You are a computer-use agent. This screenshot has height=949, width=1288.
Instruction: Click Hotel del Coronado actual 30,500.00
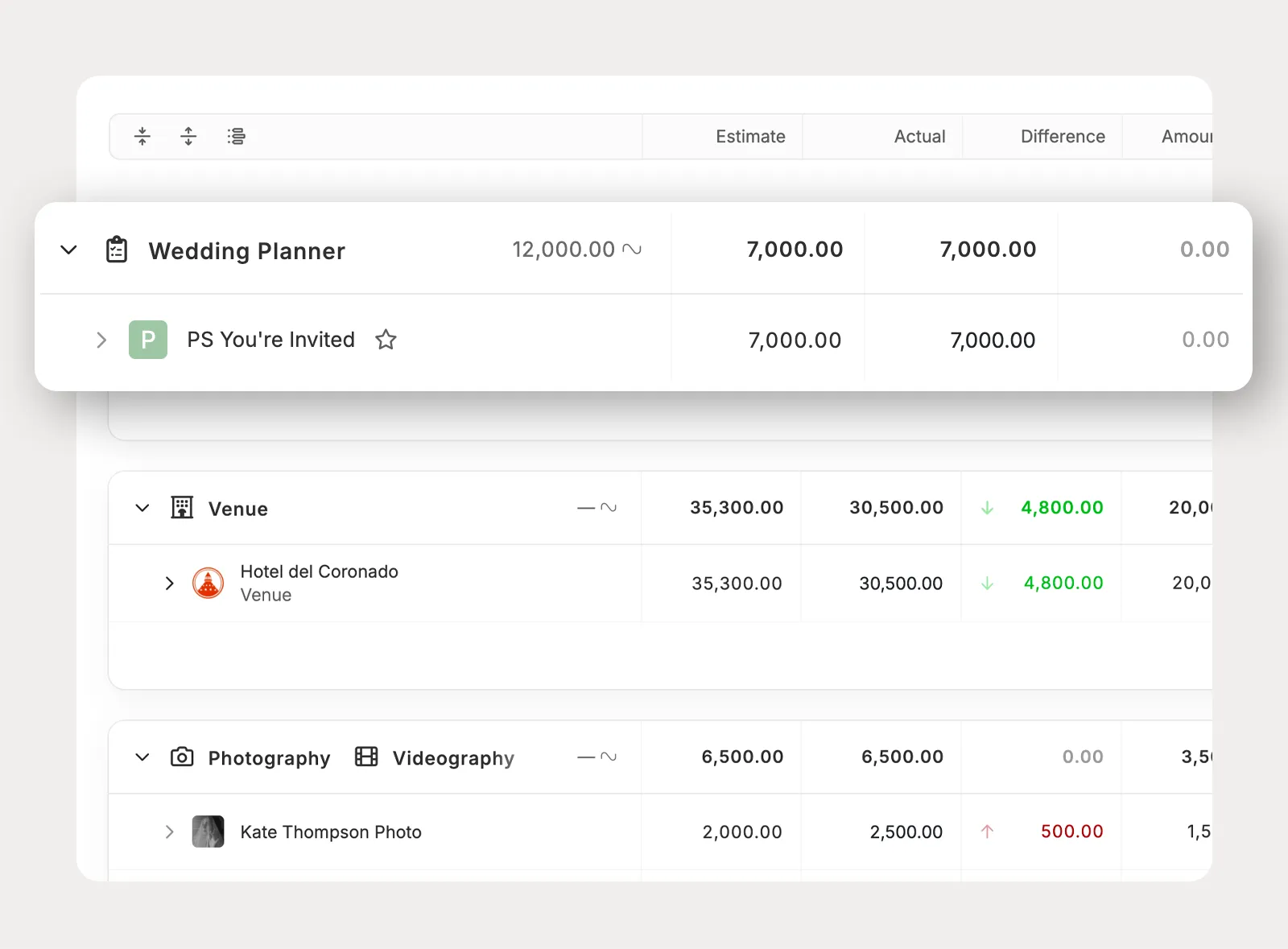point(901,584)
